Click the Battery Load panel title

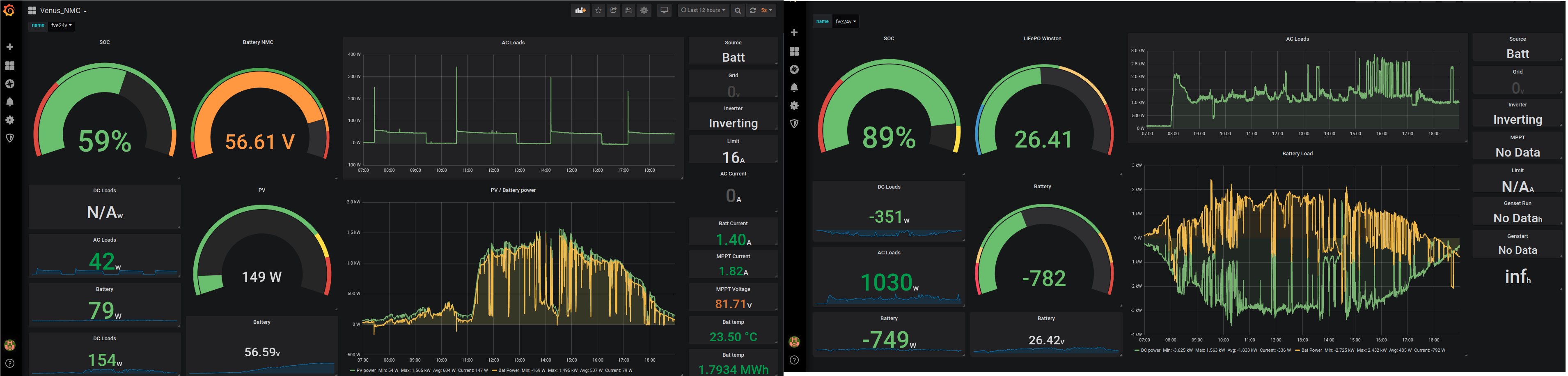1297,154
